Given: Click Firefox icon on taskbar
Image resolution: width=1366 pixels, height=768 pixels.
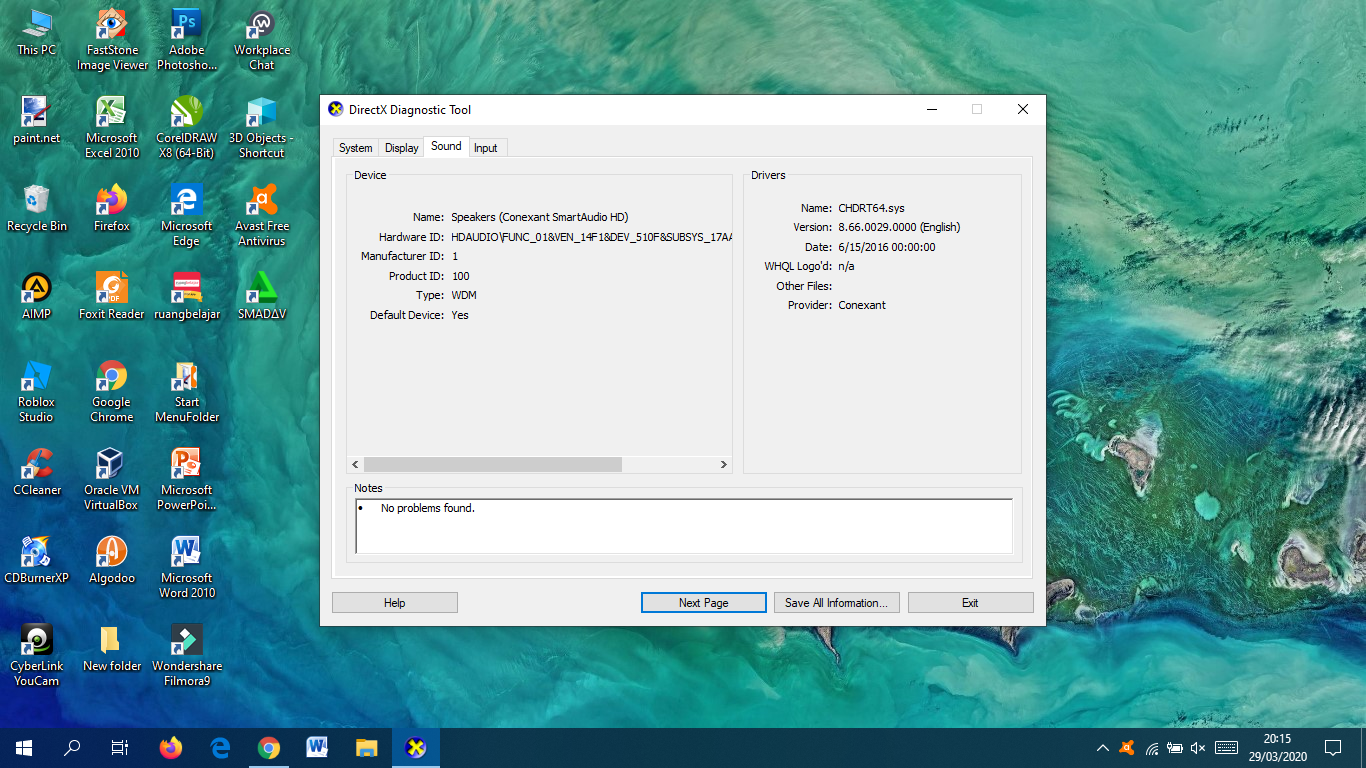Looking at the screenshot, I should [171, 748].
